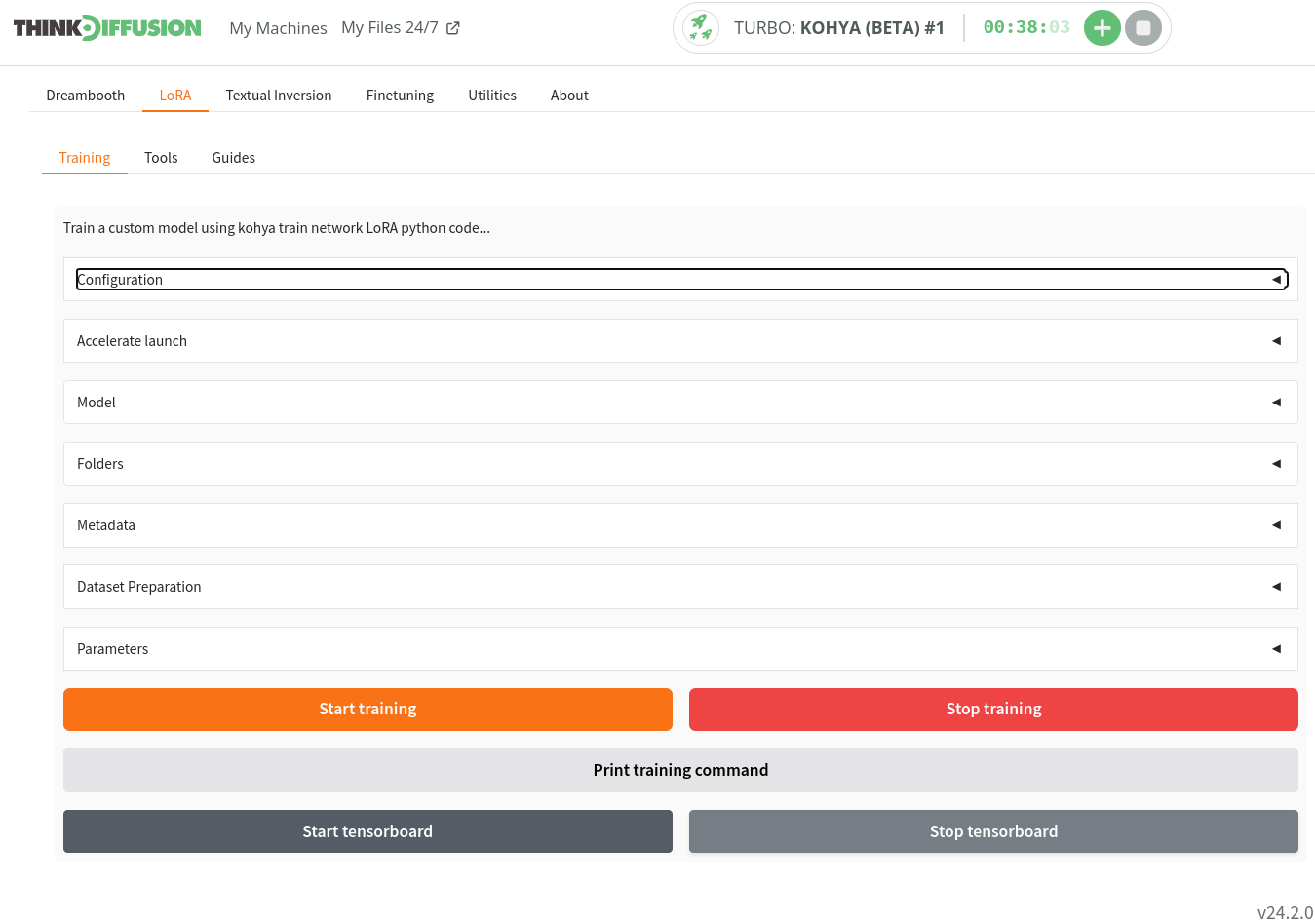
Task: Select the Training sub-tab
Action: pos(85,157)
